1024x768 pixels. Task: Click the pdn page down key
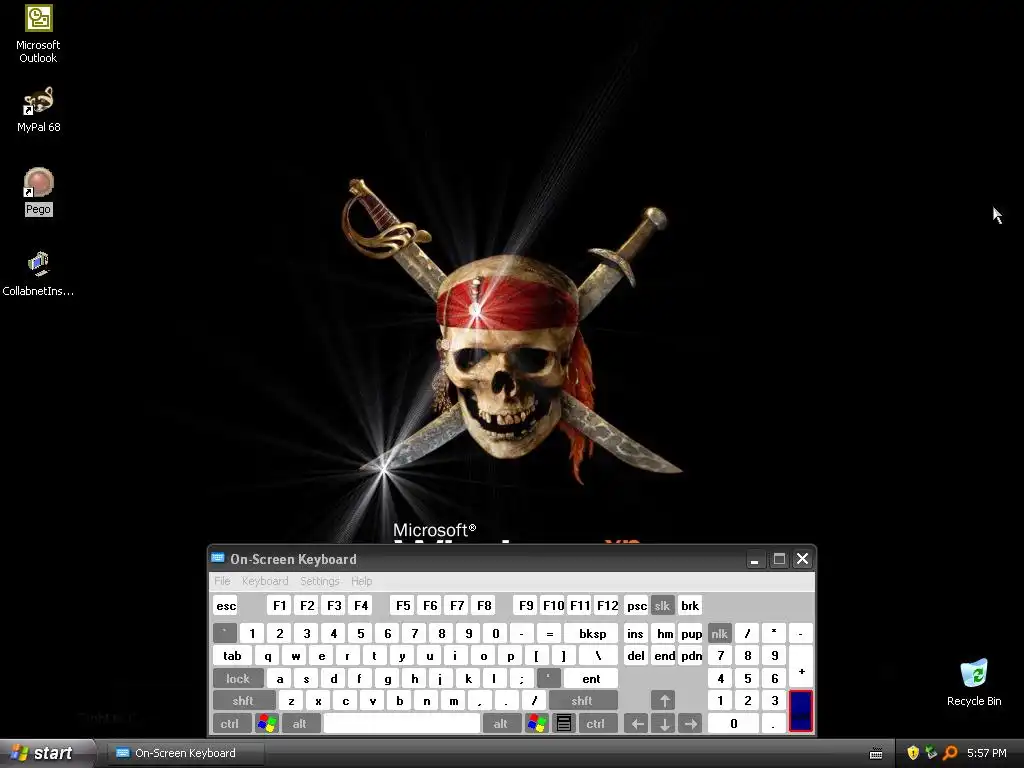(x=690, y=656)
